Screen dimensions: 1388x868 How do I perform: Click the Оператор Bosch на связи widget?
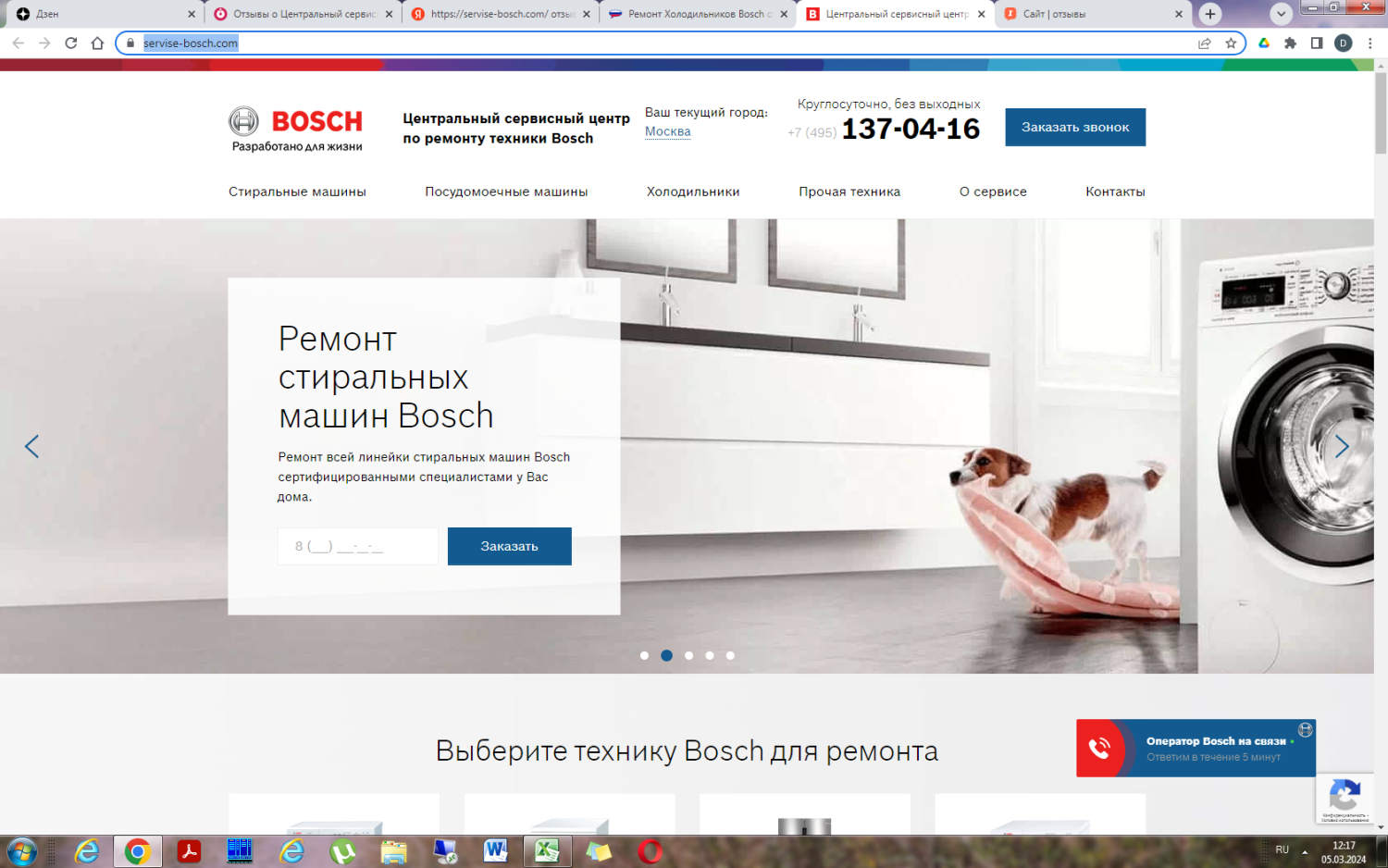1196,748
